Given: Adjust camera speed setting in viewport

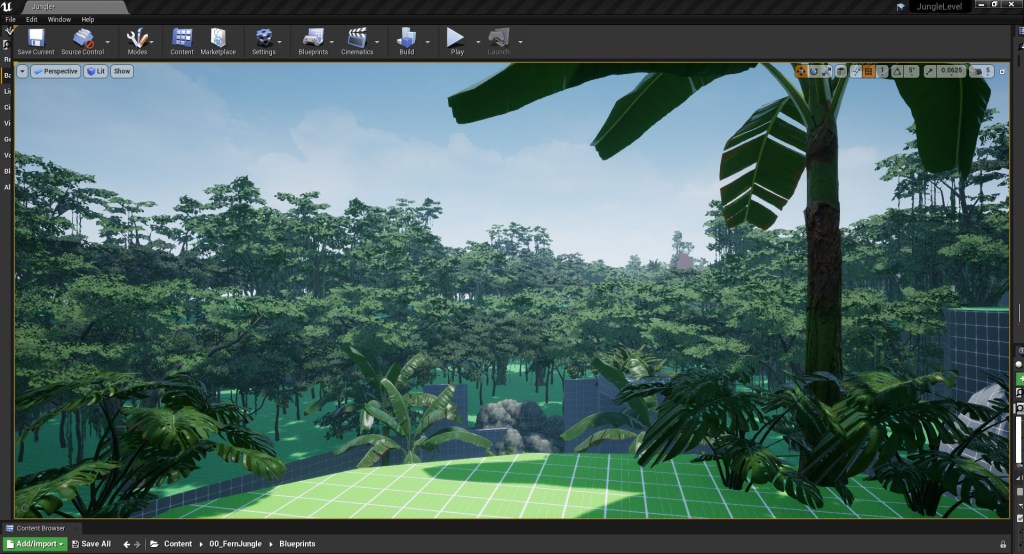Looking at the screenshot, I should point(982,71).
